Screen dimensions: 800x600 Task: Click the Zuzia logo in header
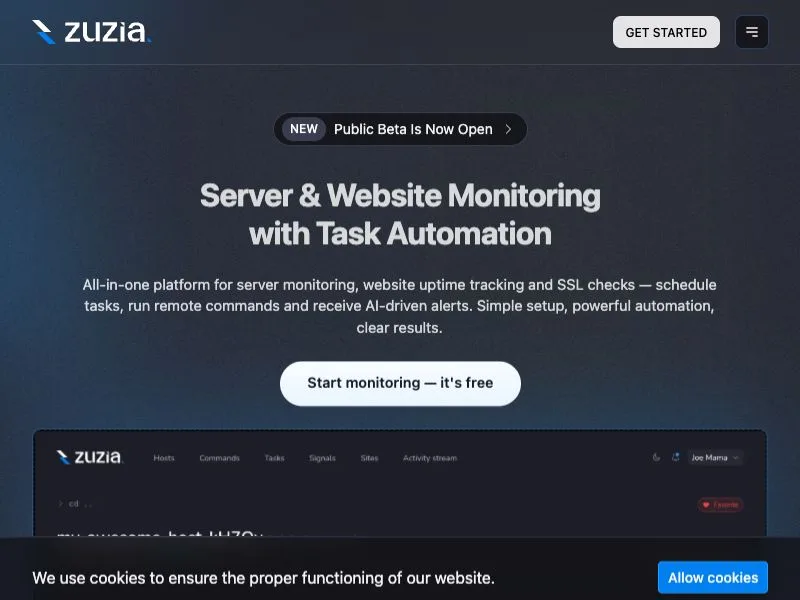[91, 32]
